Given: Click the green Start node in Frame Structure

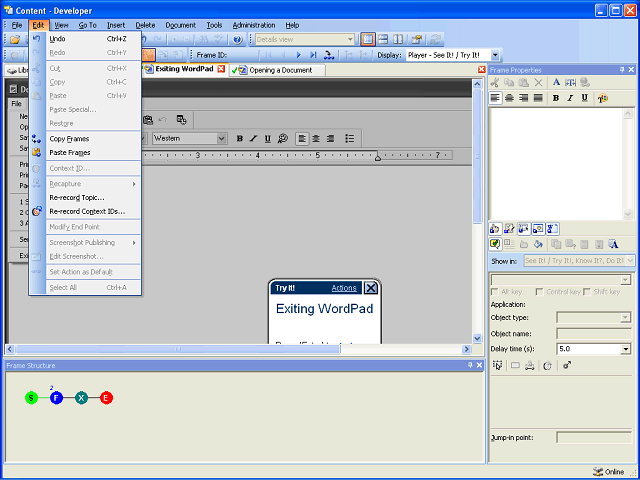Looking at the screenshot, I should (x=32, y=398).
